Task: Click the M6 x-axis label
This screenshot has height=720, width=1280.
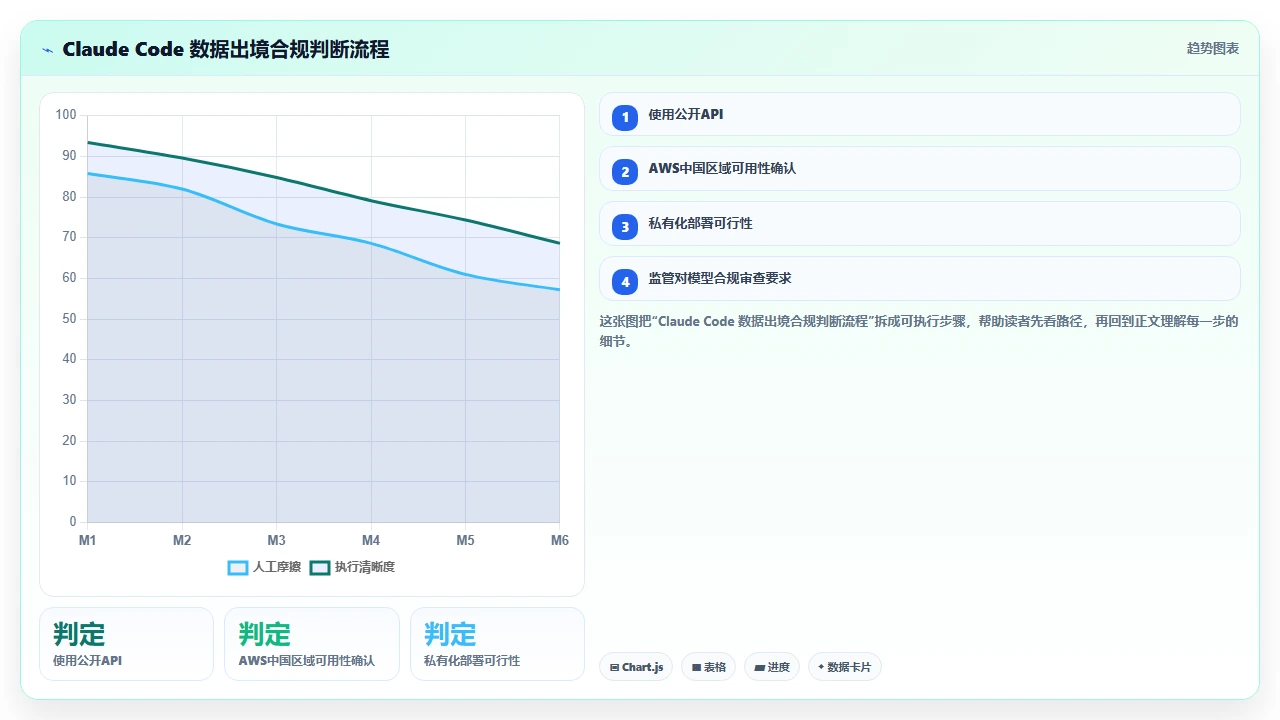Action: [560, 540]
